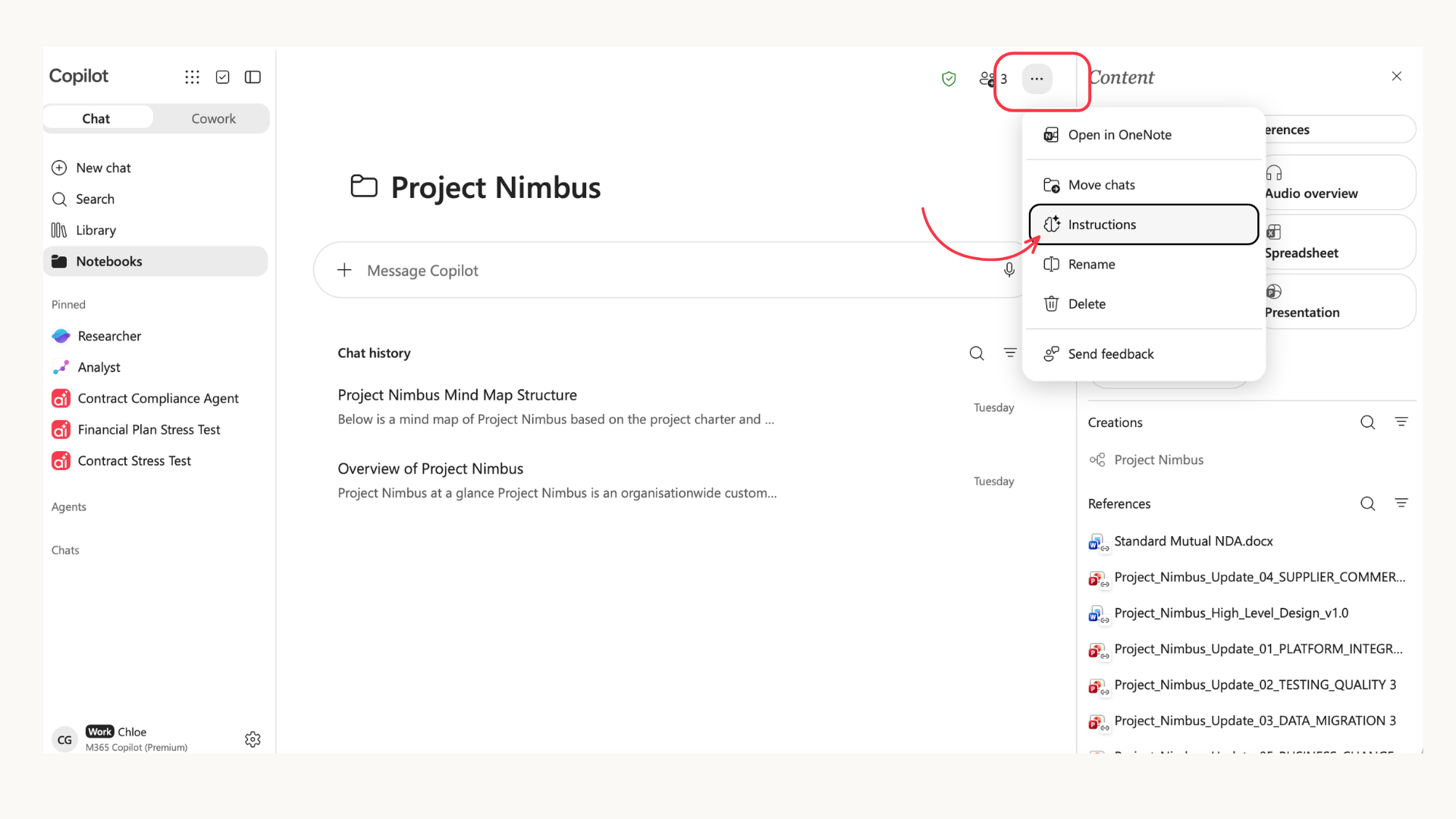Click the tasks checkmark icon in sidebar header

coord(222,77)
